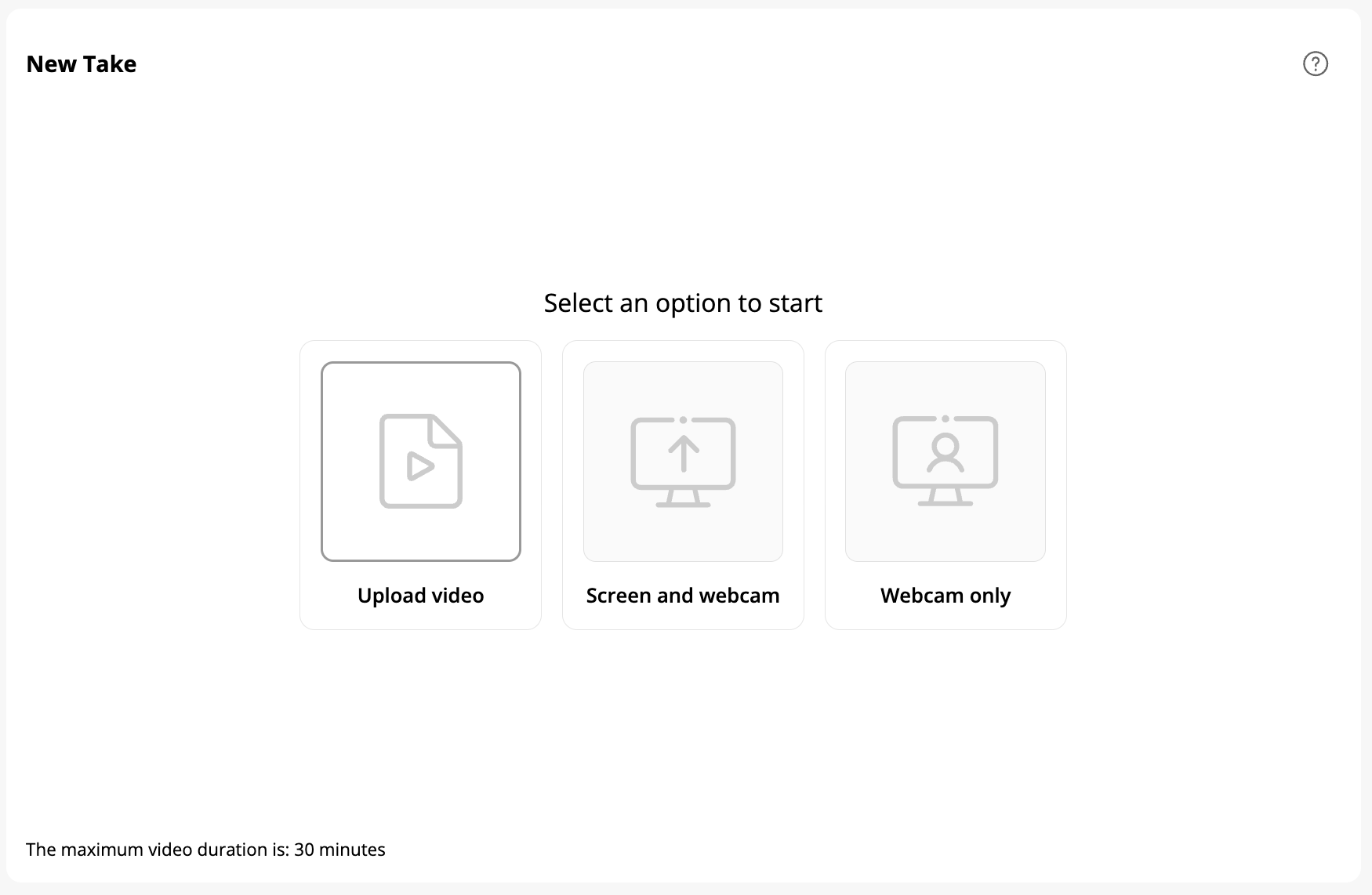Click the "Select an option to start" text
The image size is (1372, 895).
click(x=683, y=303)
